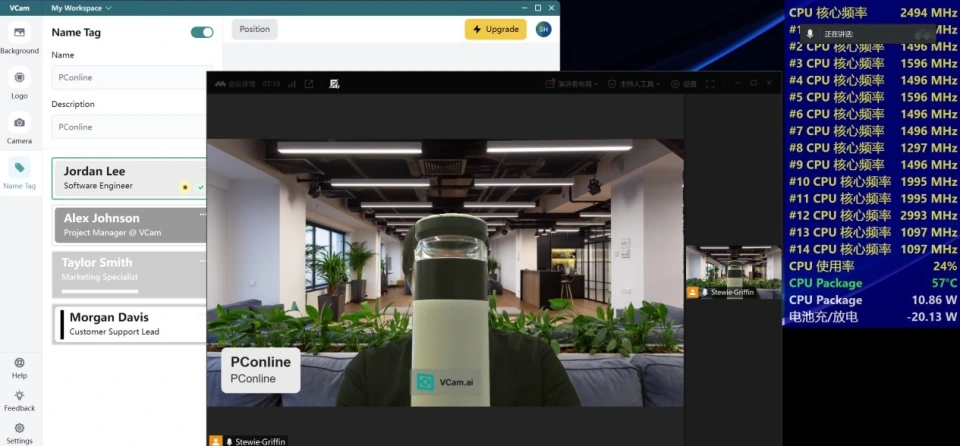Open the presenter layout dropdown in meeting

(572, 84)
